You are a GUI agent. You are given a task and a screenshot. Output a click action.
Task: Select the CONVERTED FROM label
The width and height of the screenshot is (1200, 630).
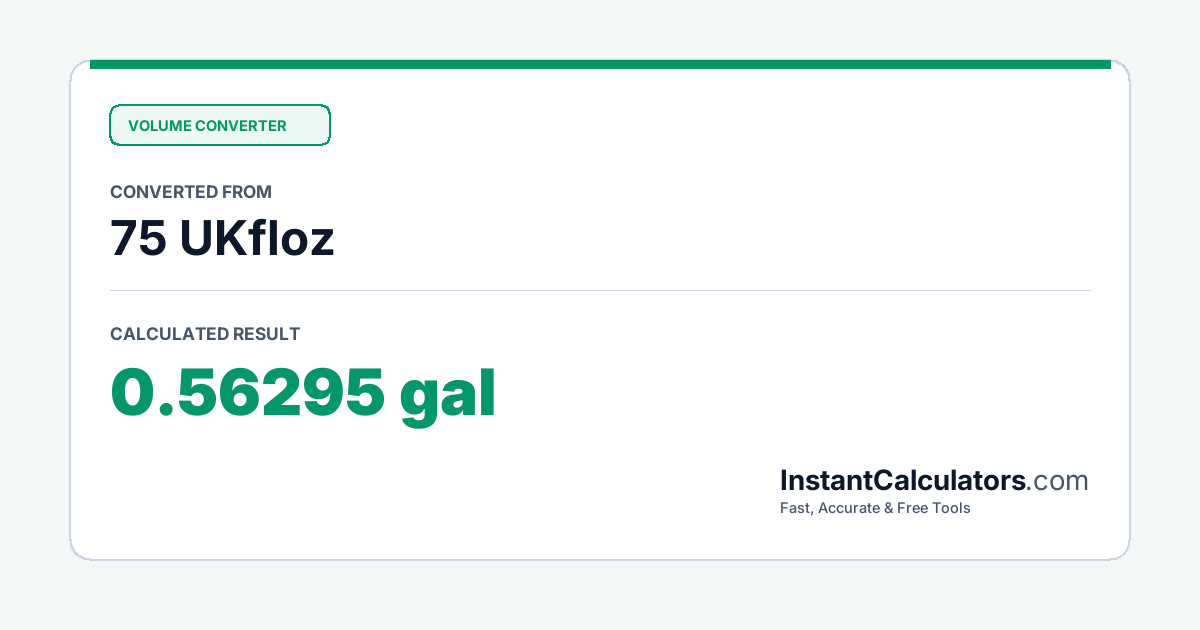click(x=191, y=192)
